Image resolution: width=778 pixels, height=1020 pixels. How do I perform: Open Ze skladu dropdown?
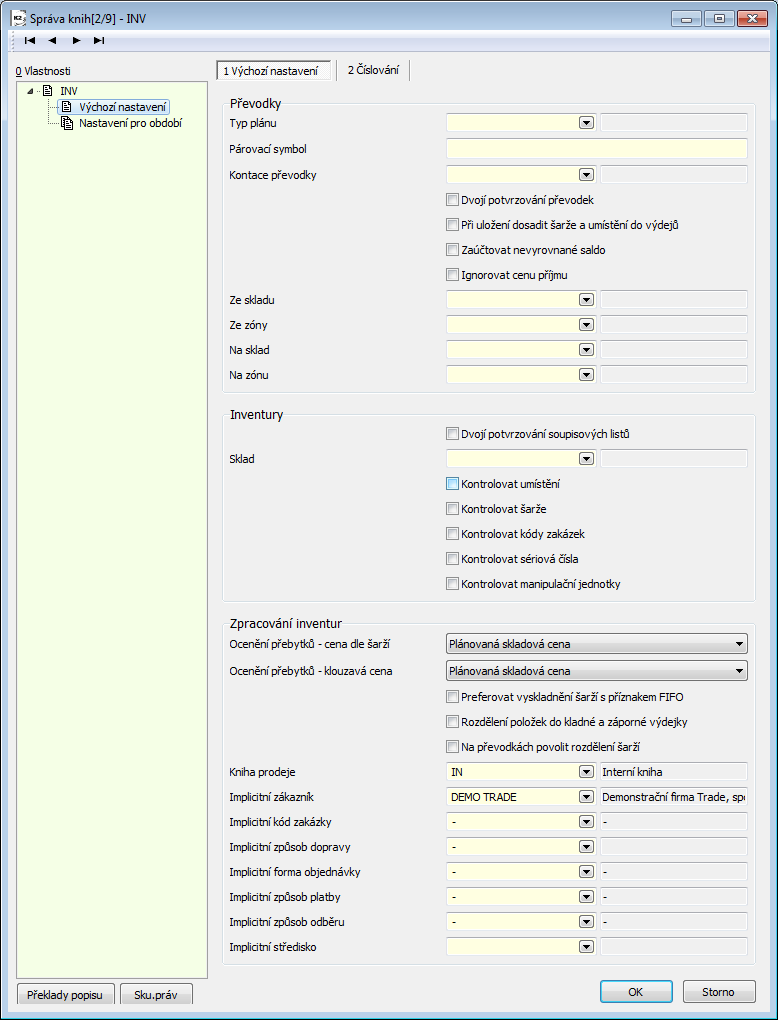587,299
